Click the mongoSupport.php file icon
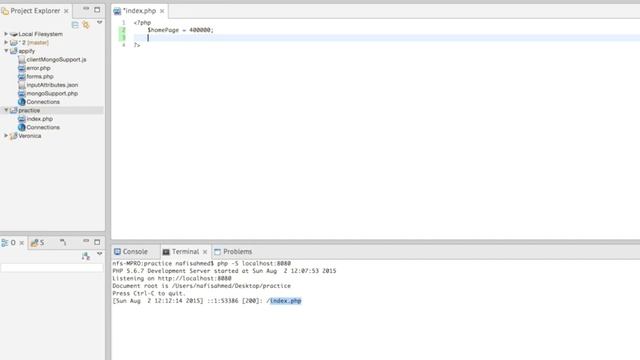 click(x=22, y=93)
